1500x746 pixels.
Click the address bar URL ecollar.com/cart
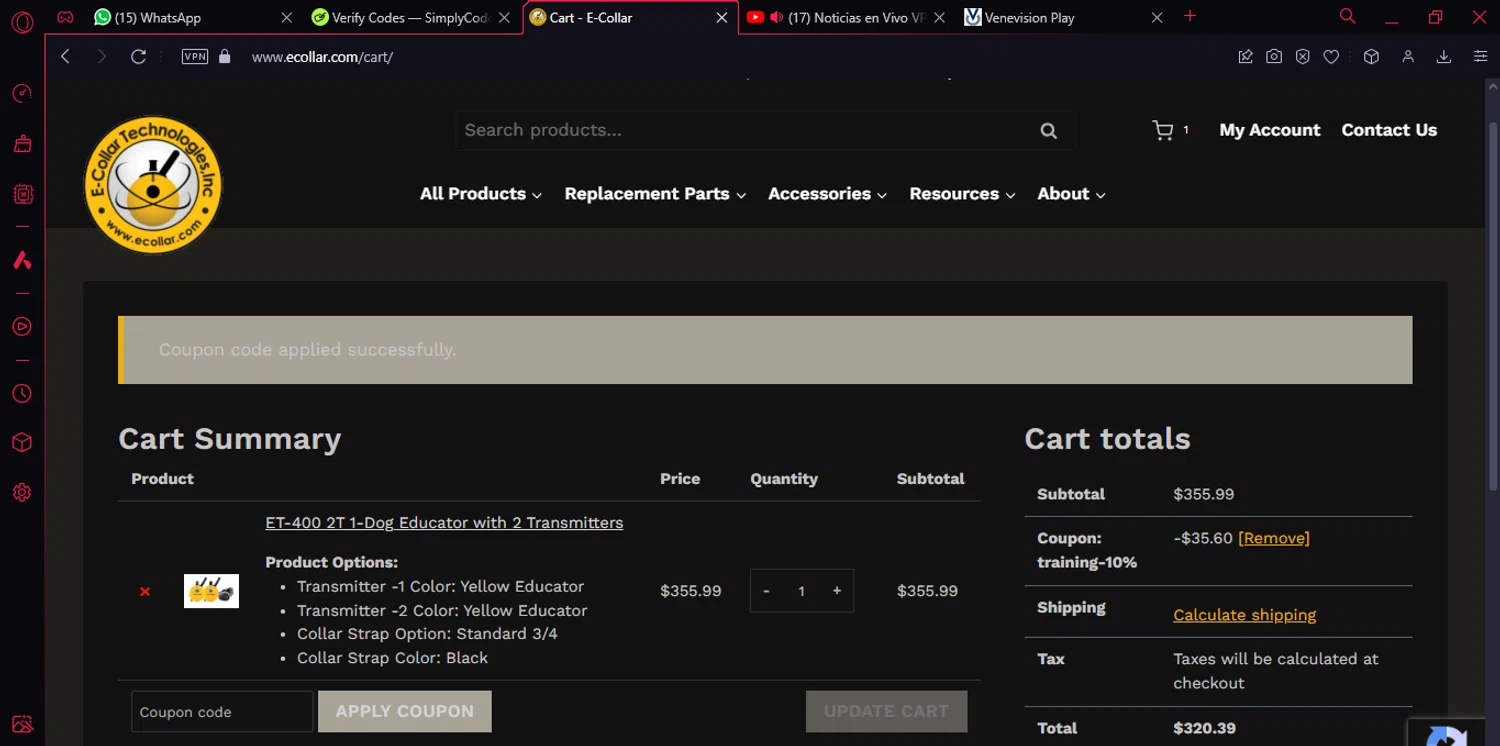[322, 57]
